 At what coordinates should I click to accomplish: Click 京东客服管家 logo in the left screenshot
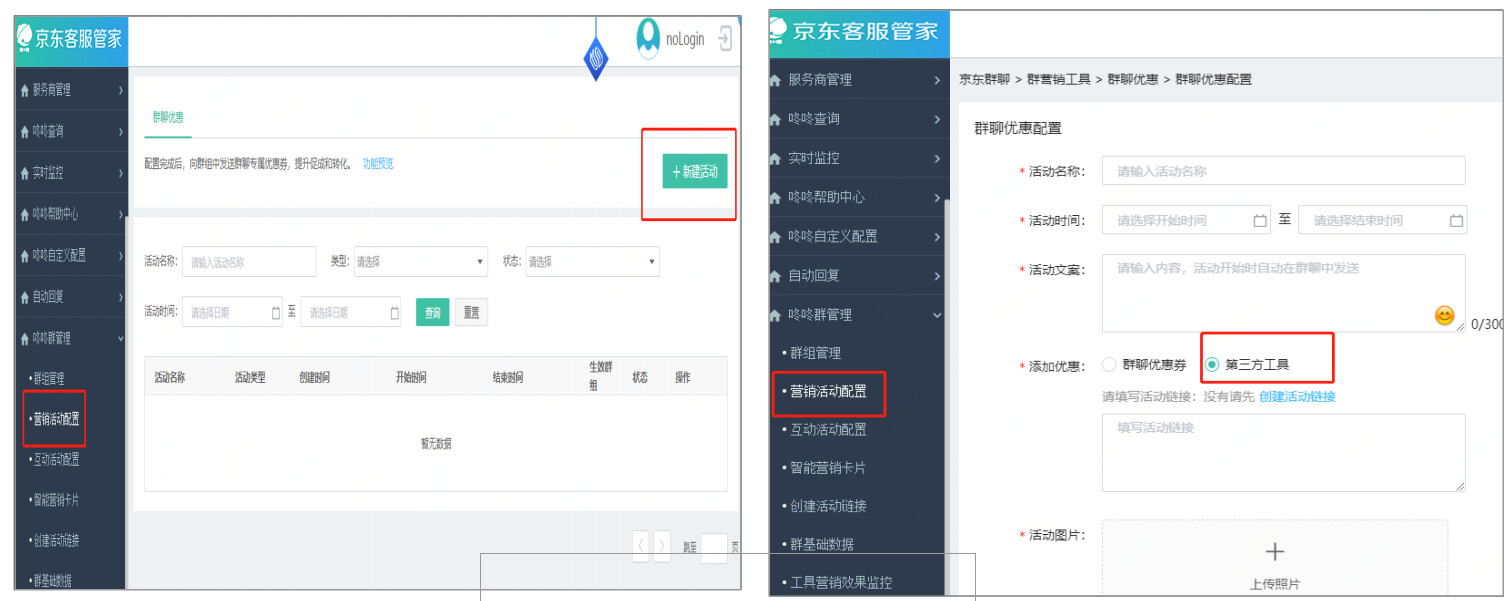click(x=70, y=40)
